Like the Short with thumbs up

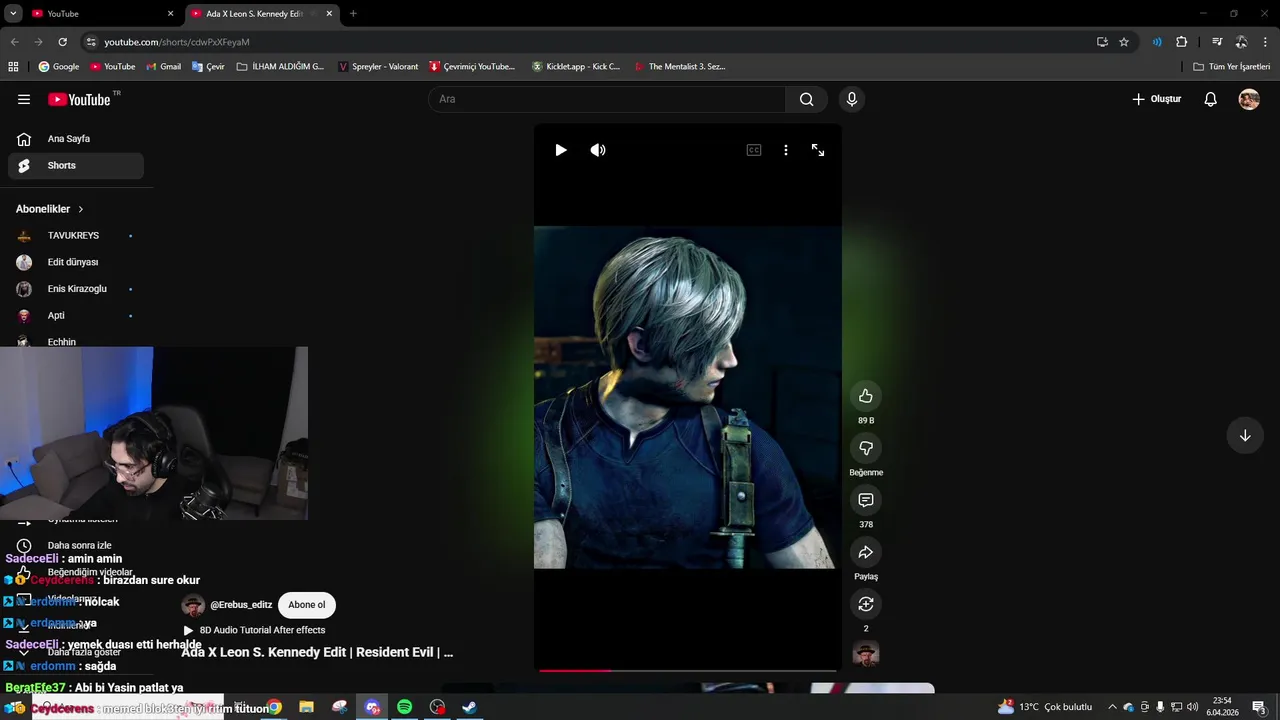866,396
